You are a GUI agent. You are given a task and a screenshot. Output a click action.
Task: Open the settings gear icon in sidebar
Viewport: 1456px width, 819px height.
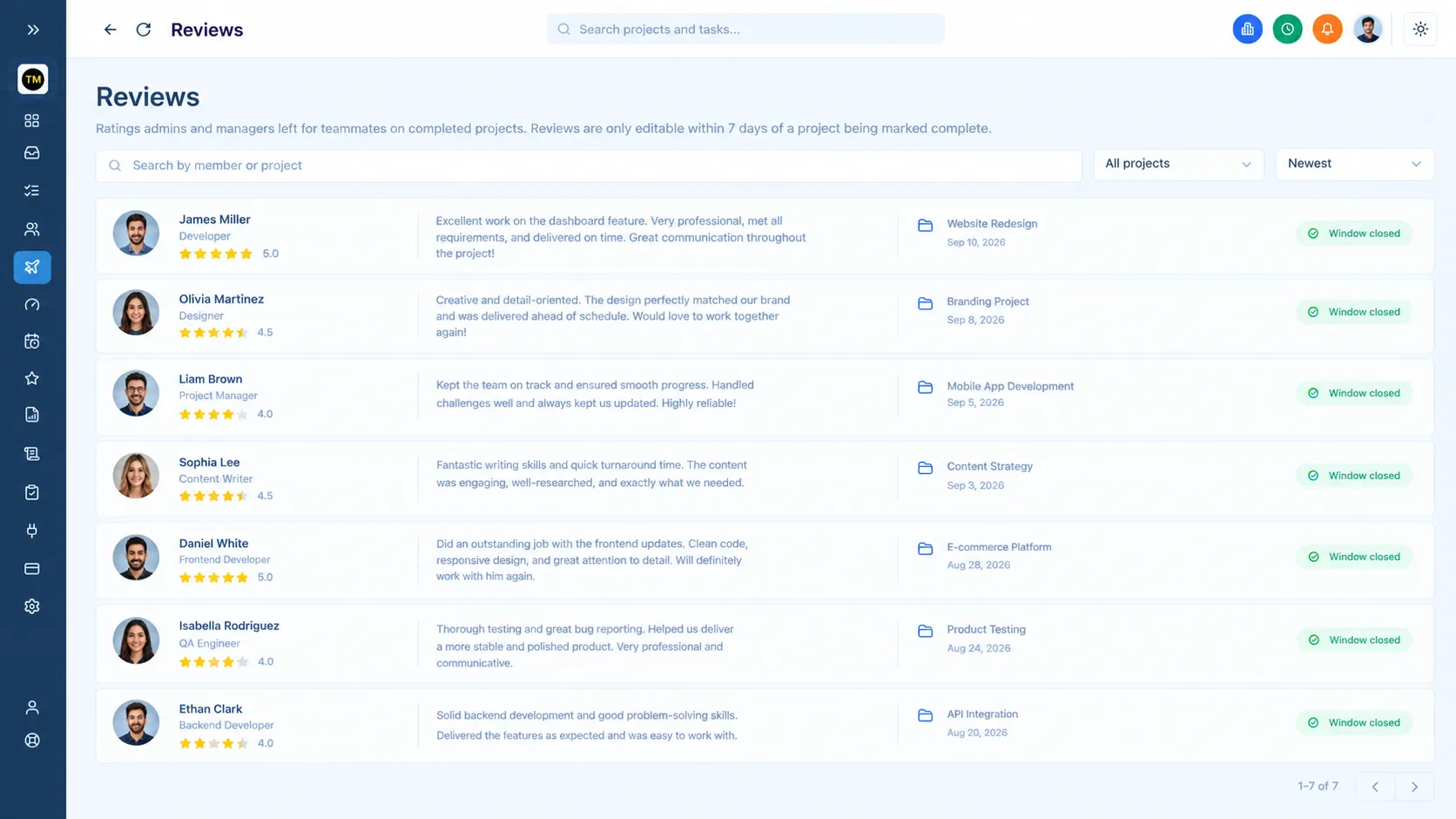(32, 606)
